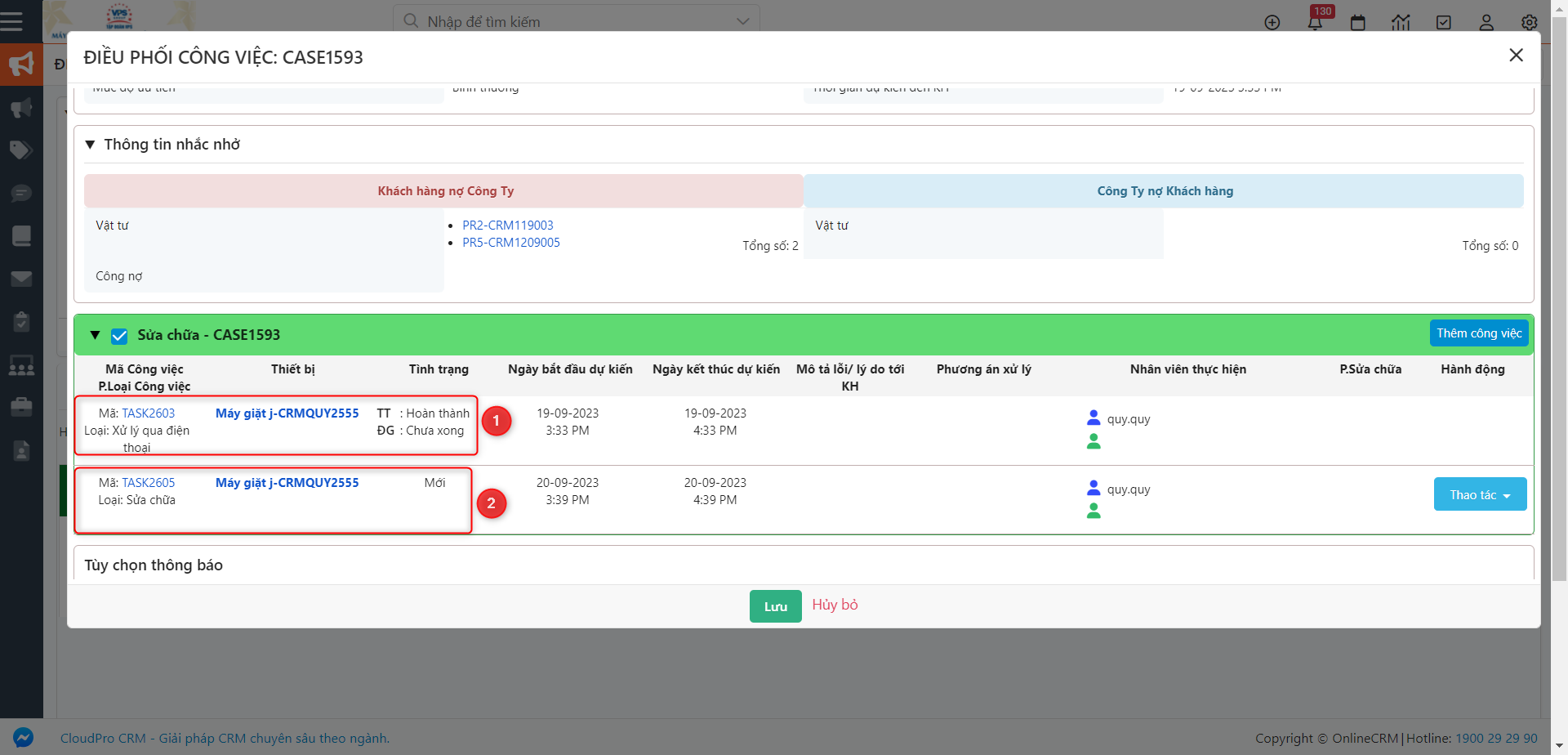1568x755 pixels.
Task: Open the envelope mail sidebar icon
Action: point(21,279)
